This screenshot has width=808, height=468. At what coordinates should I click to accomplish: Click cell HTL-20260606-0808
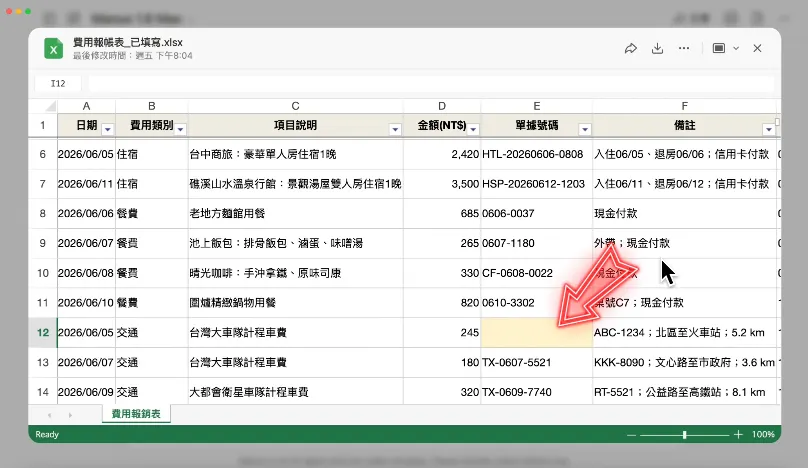point(536,154)
